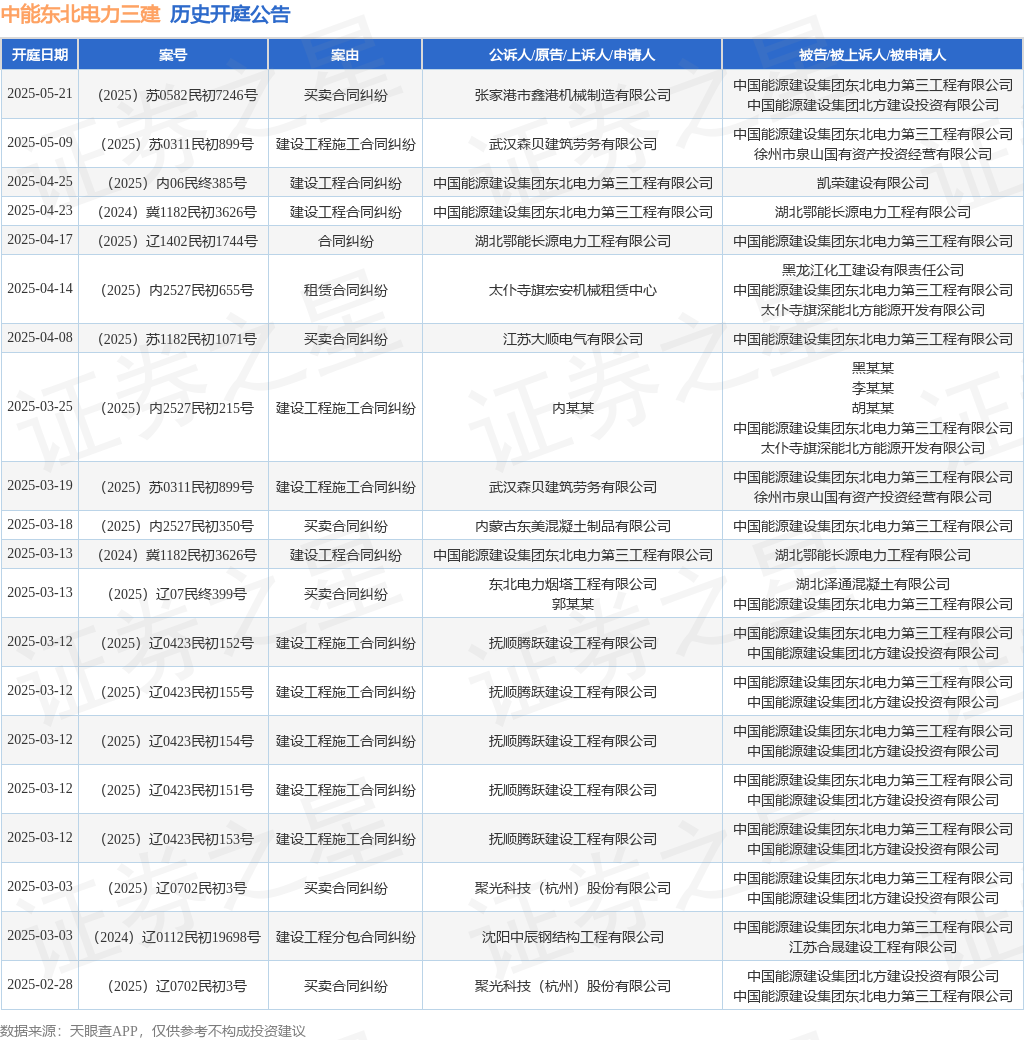Click date cell 2025-05-09

[40, 143]
